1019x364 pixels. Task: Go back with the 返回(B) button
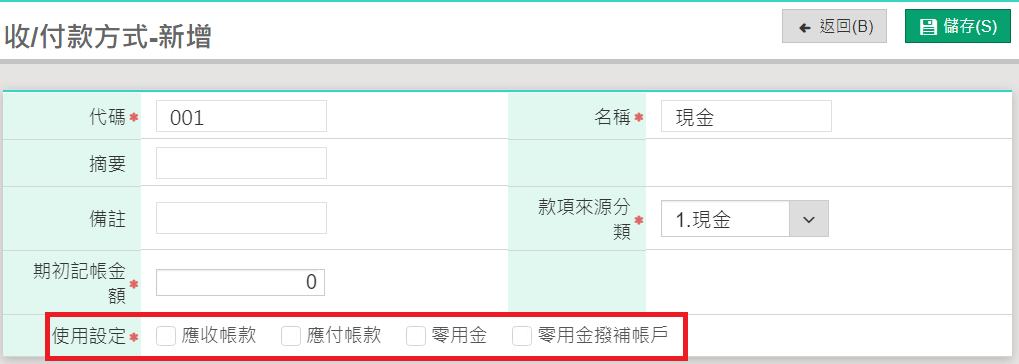point(834,27)
